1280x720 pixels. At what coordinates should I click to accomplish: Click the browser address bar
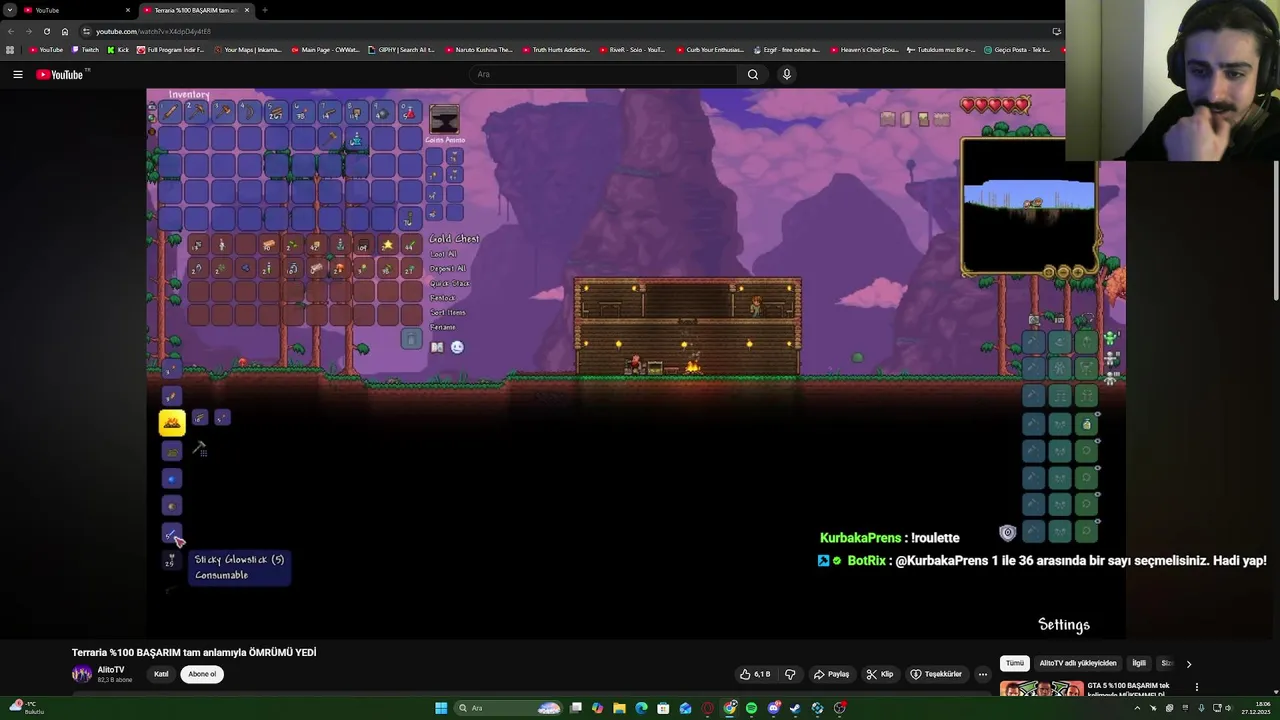(560, 31)
